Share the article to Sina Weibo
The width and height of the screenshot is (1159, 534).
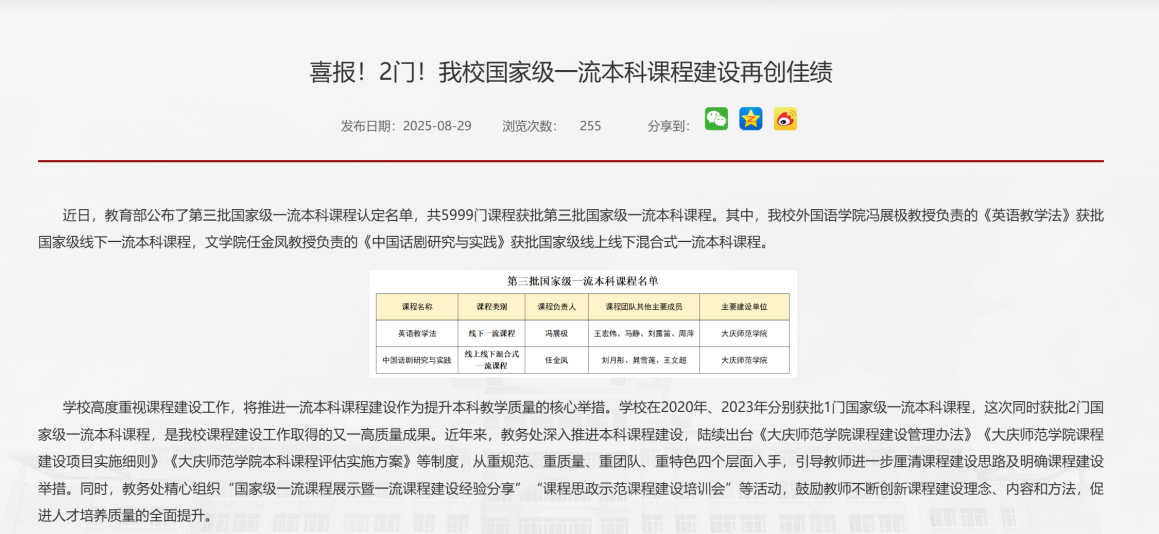[x=785, y=119]
